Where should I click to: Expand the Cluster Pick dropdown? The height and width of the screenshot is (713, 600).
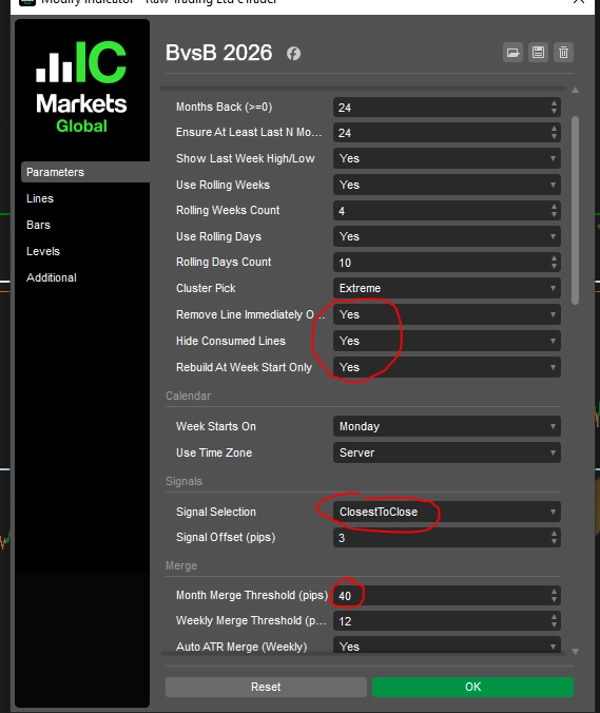tap(446, 288)
